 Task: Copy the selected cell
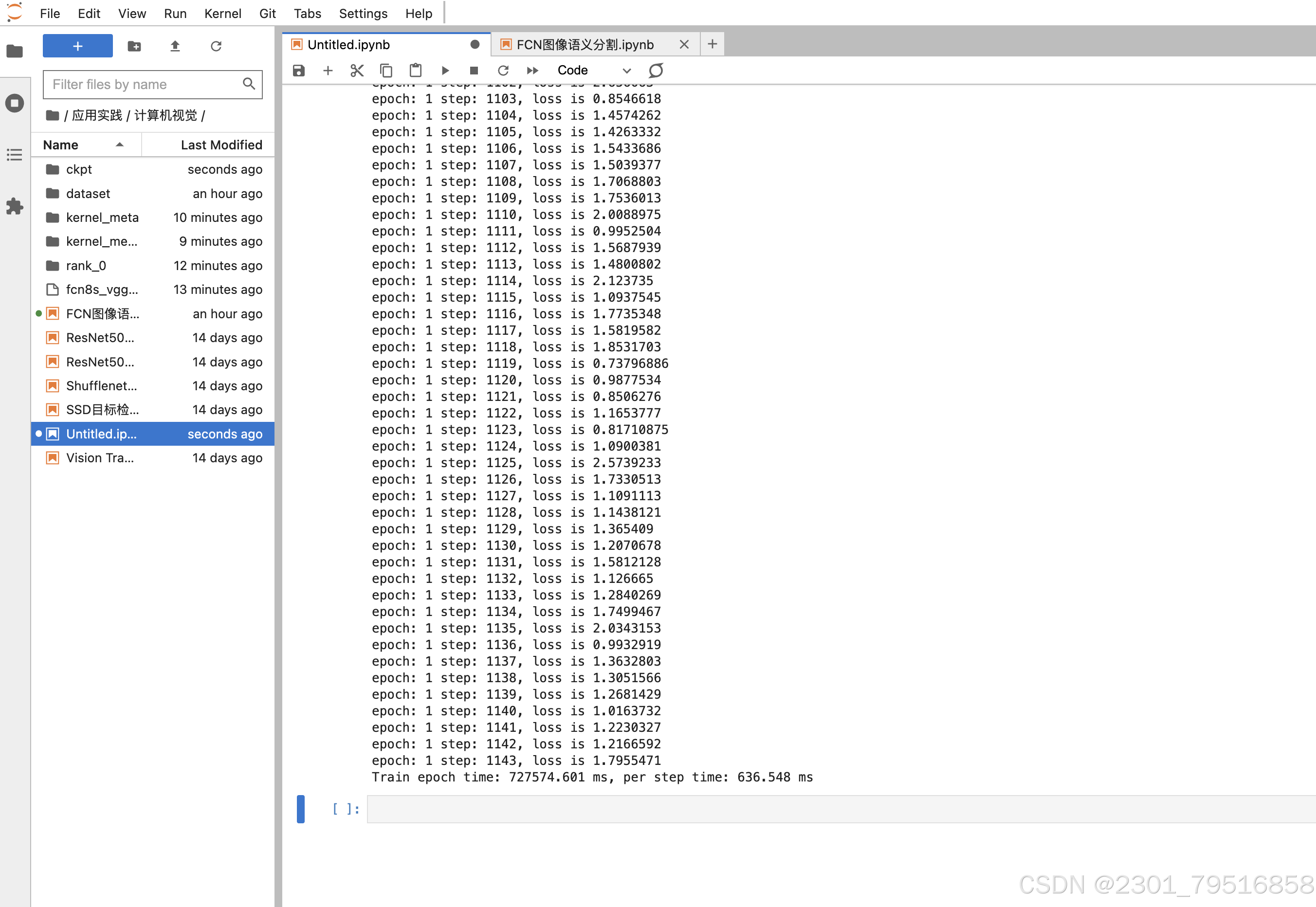(x=386, y=71)
